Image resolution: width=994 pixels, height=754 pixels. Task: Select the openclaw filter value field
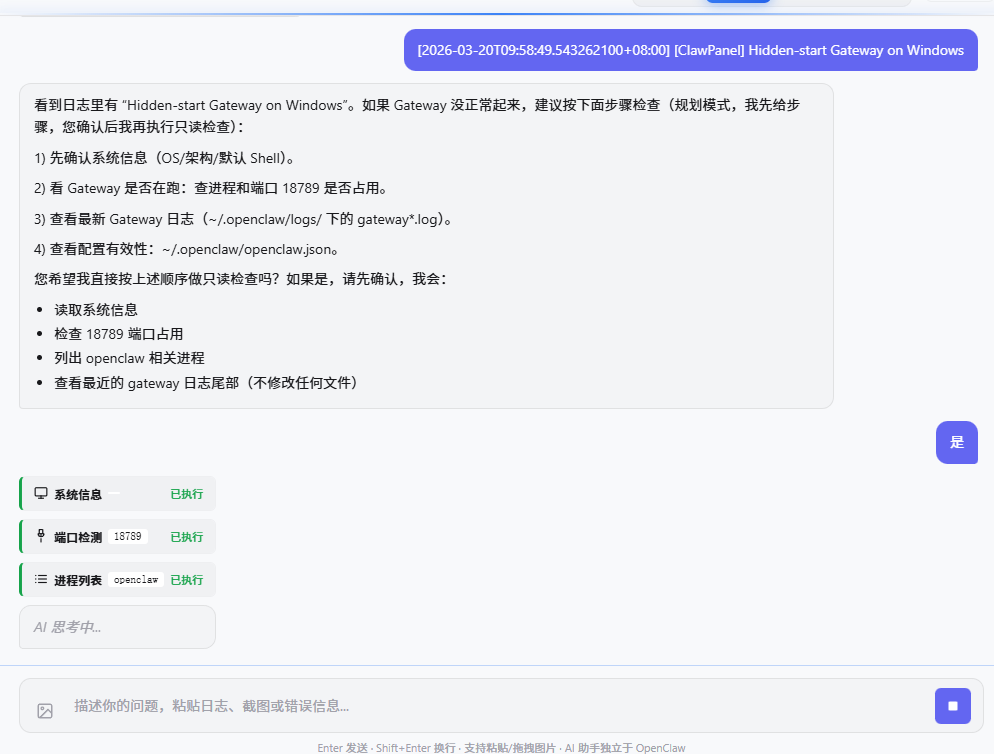coord(135,579)
